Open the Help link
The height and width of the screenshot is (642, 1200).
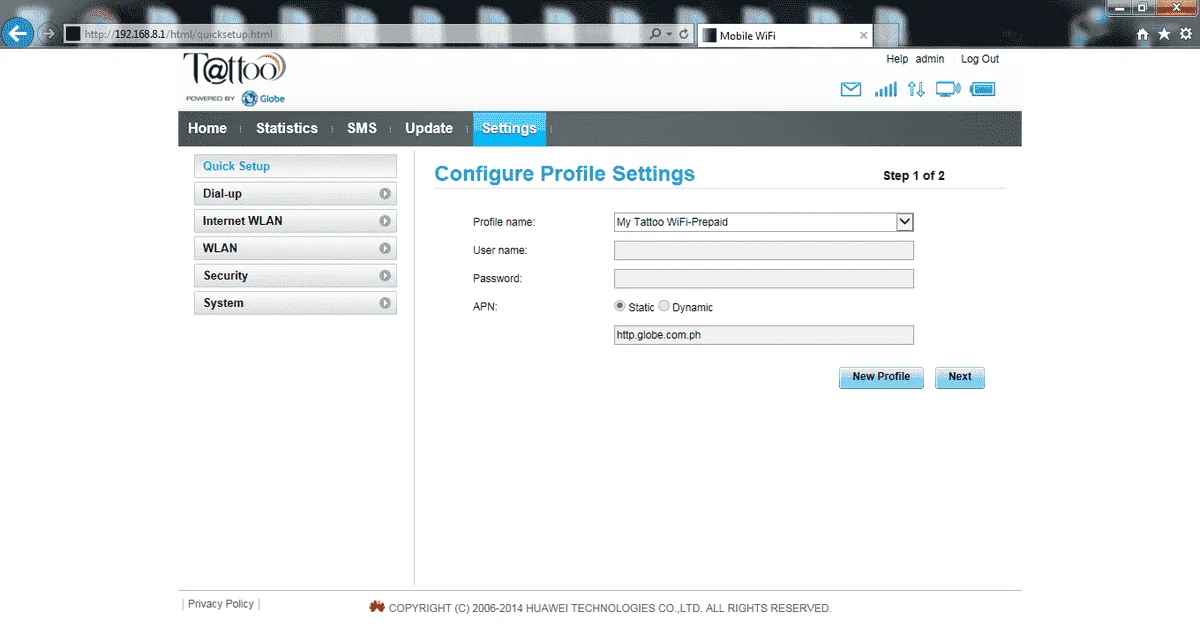[897, 59]
